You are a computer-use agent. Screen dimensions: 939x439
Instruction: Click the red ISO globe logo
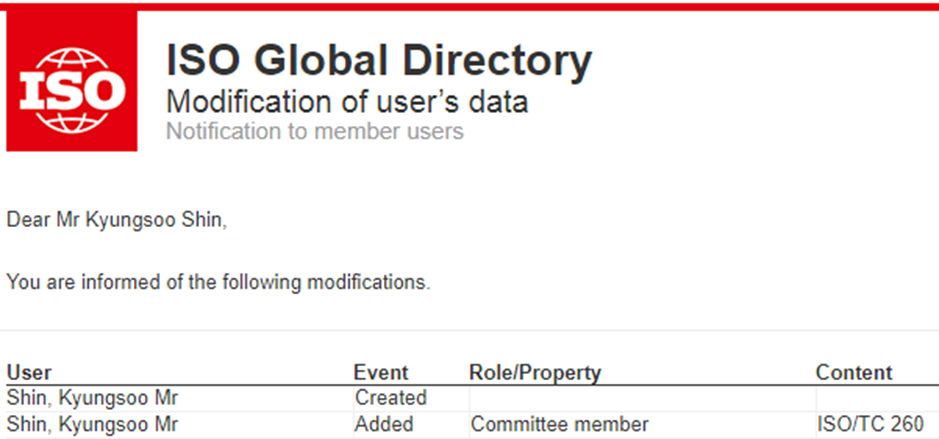(72, 81)
